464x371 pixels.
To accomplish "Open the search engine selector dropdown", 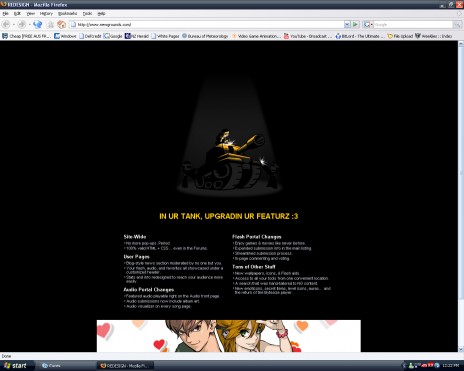I will [368, 24].
